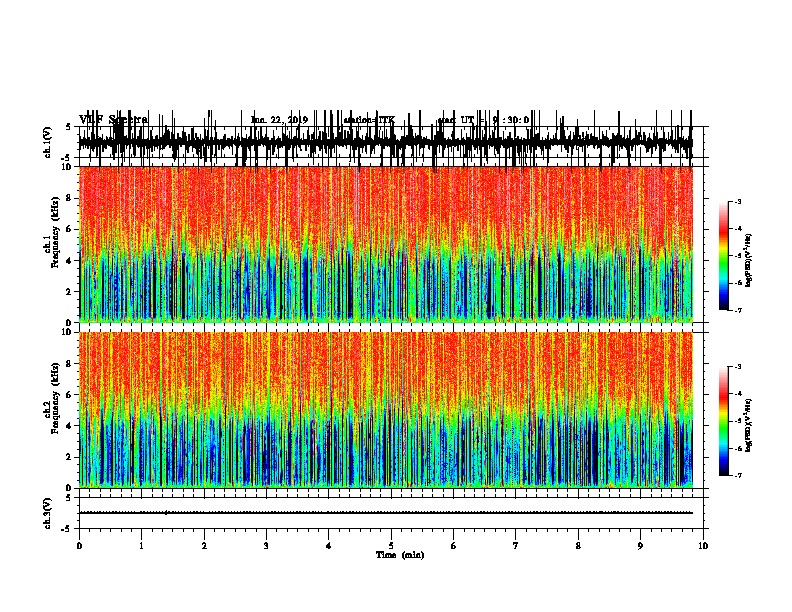
Task: Click the '6' kHz tick on ch.2 spectrogram
Action: pyautogui.click(x=69, y=395)
